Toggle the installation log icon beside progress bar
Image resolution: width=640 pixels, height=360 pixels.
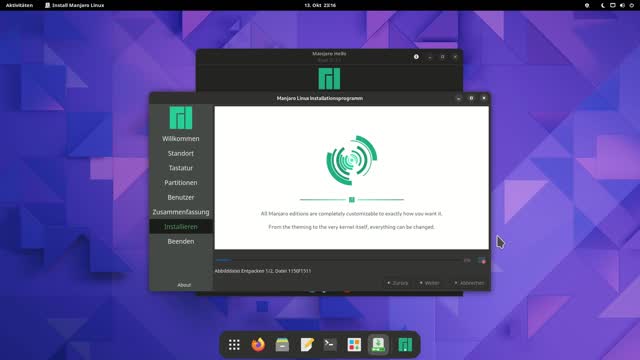click(482, 260)
